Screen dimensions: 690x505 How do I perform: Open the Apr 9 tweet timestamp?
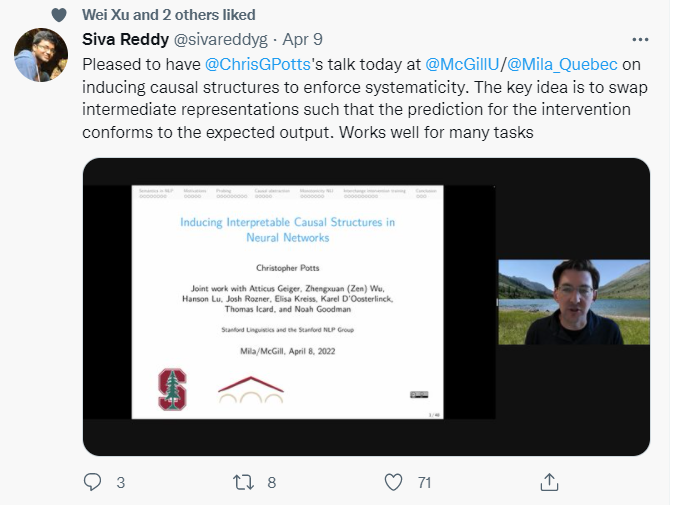(303, 40)
